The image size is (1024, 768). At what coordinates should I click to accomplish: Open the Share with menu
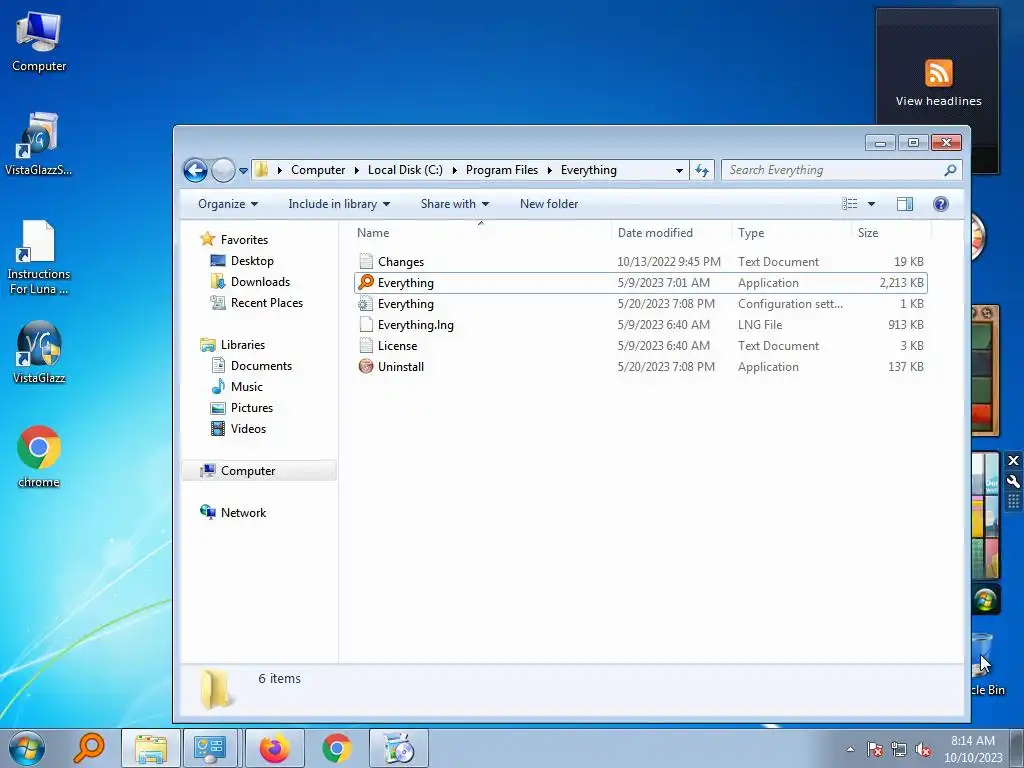tap(455, 204)
